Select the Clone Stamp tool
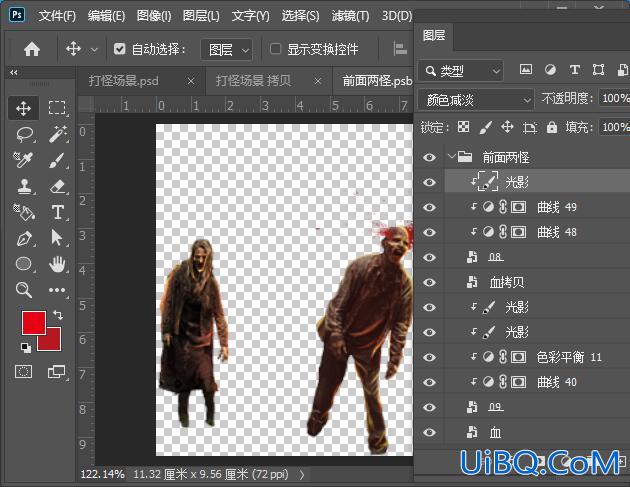630x487 pixels. [24, 186]
